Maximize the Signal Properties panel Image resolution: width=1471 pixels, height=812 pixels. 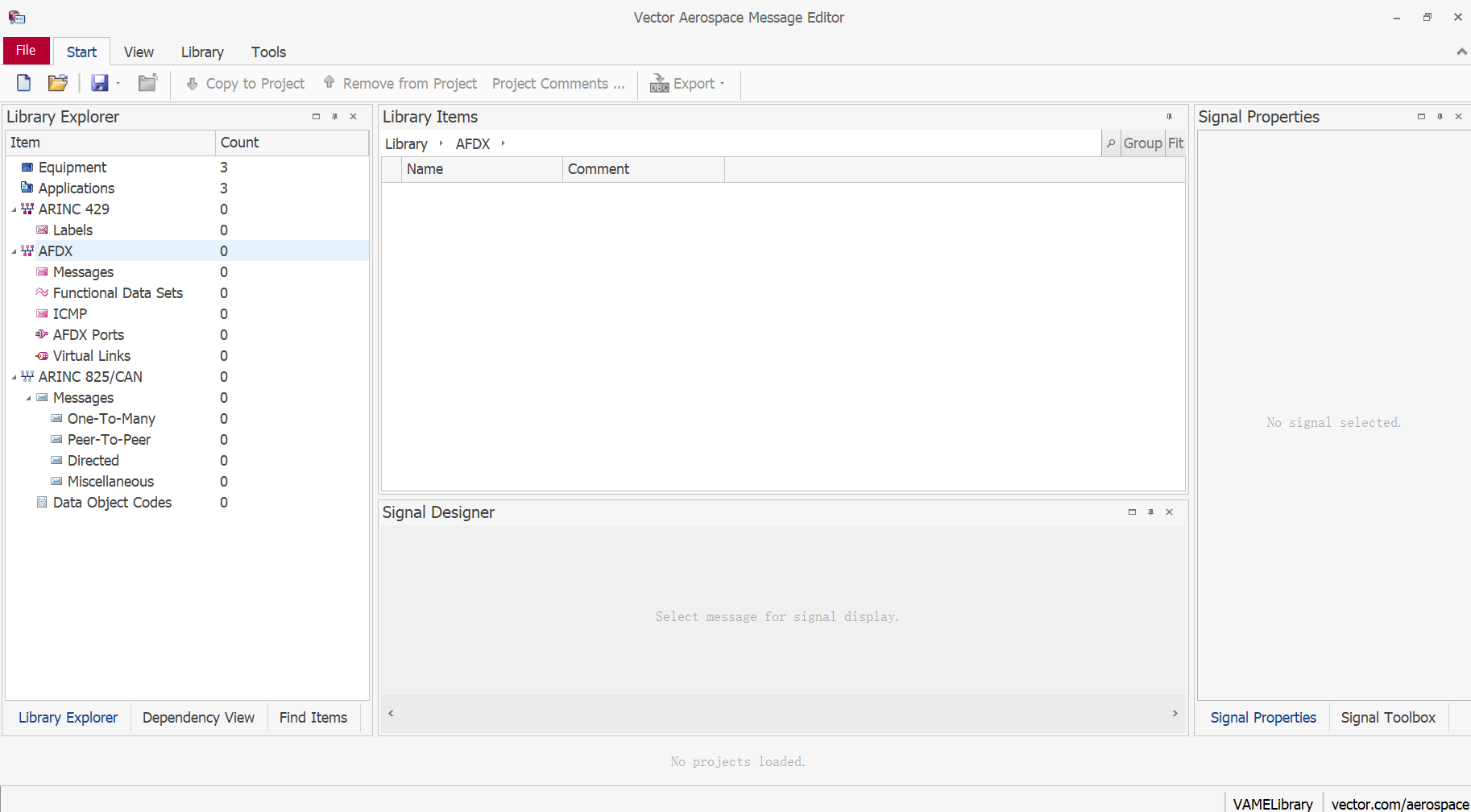[x=1421, y=117]
